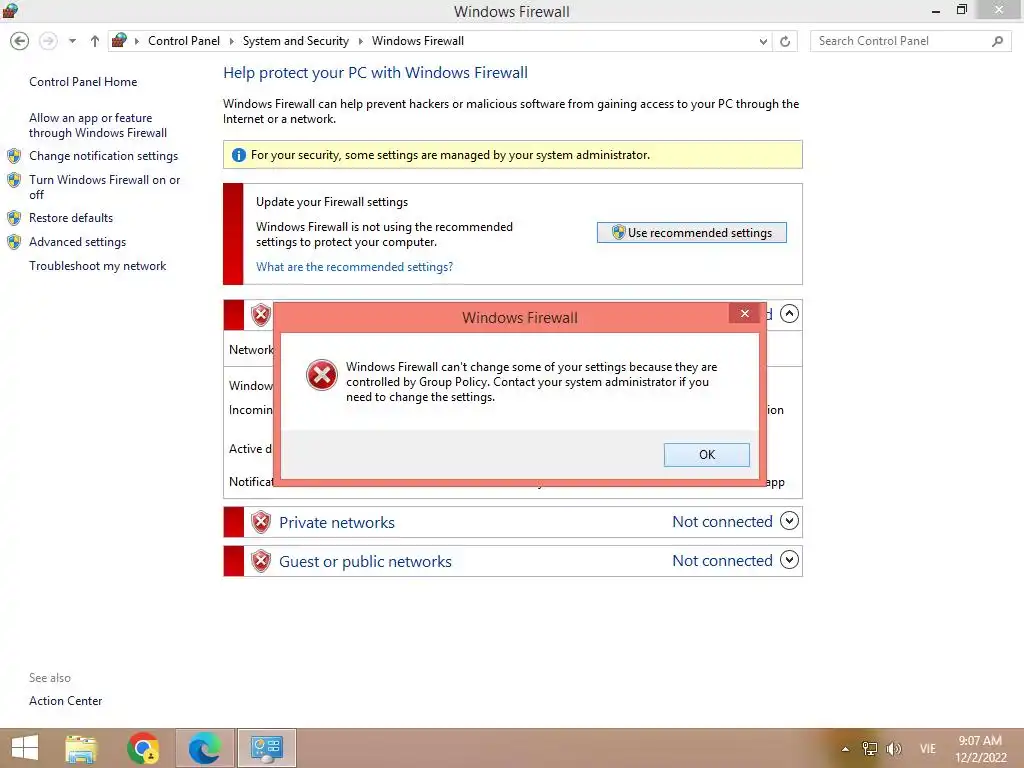Image resolution: width=1024 pixels, height=768 pixels.
Task: Open Action Center link
Action: [65, 701]
